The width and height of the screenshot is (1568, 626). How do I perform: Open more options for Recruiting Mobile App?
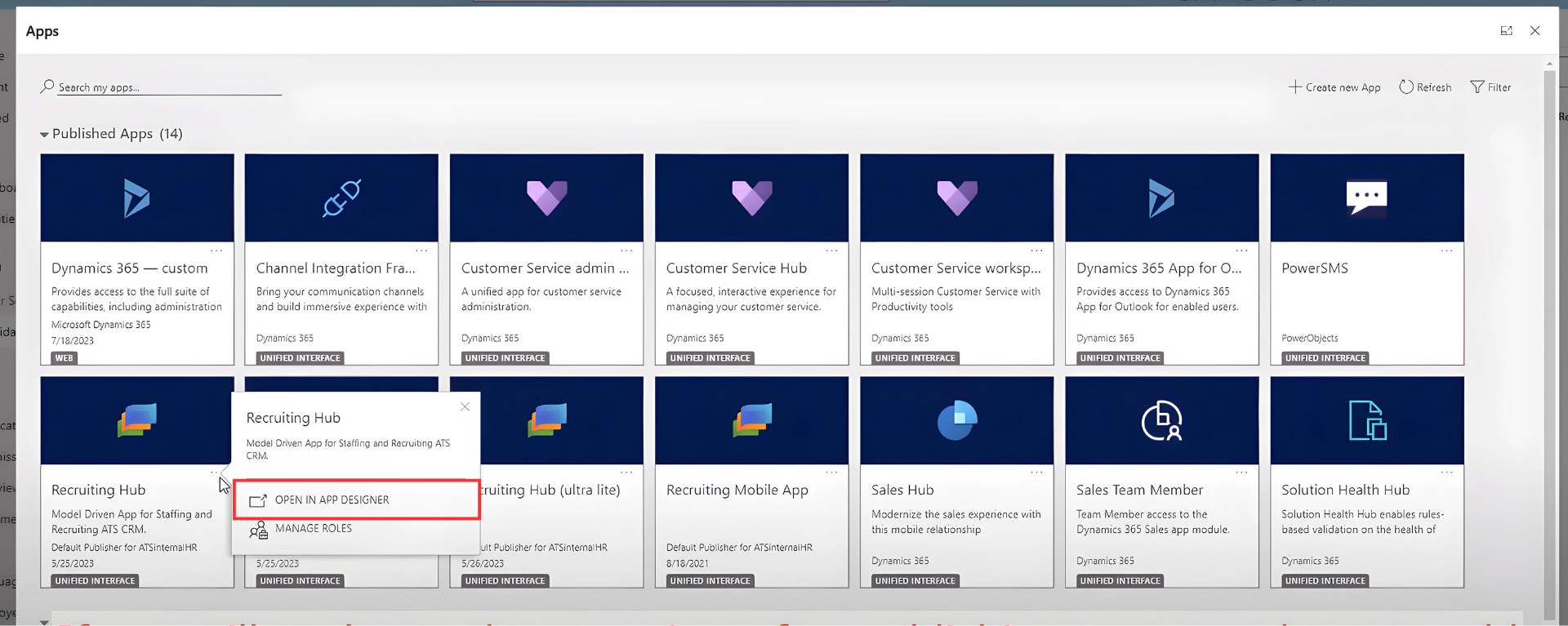coord(831,473)
